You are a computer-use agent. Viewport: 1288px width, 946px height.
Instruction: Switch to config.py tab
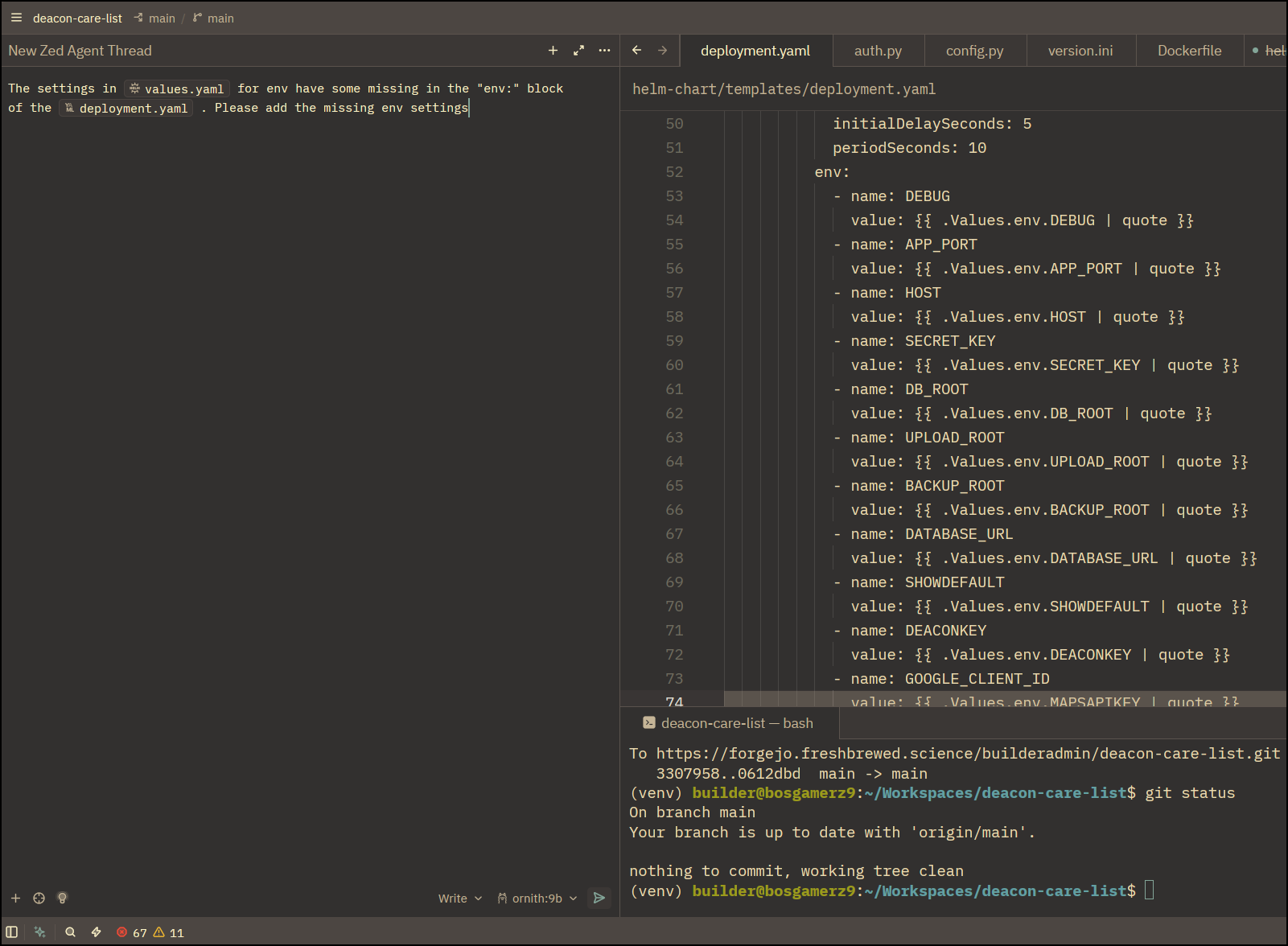(x=975, y=51)
